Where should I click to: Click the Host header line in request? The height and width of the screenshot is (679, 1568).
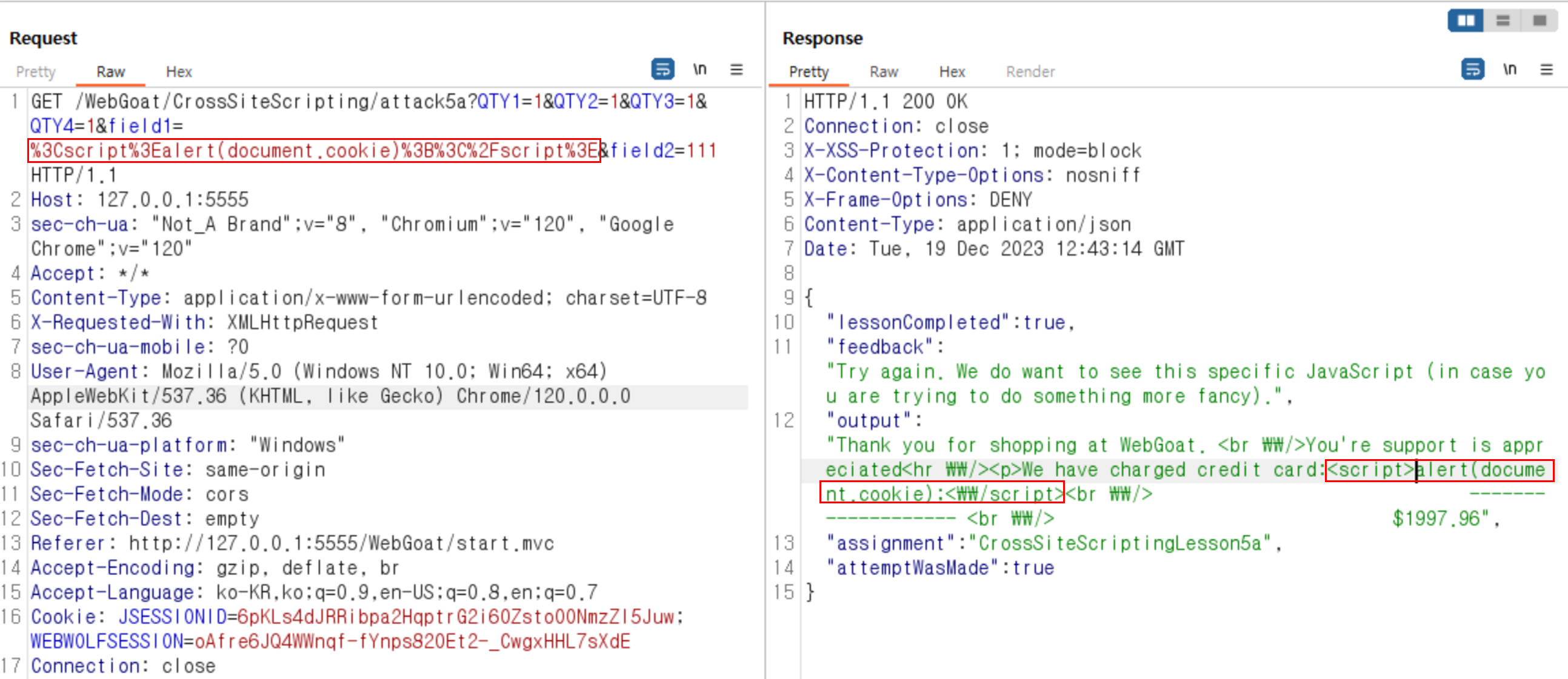(x=140, y=199)
